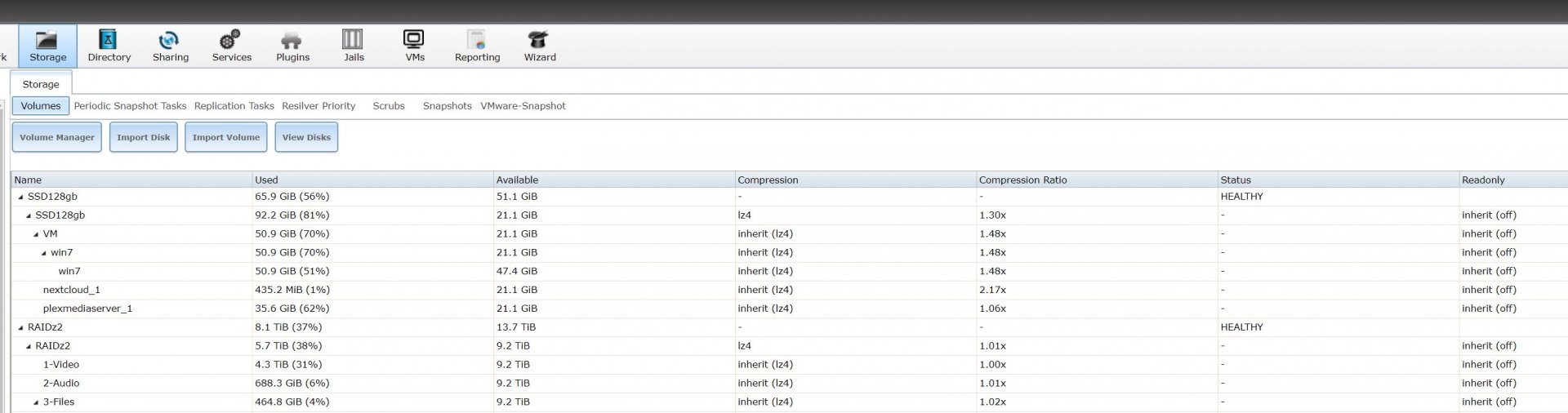Open Periodic Snapshot Tasks tab
The image size is (1568, 413).
[130, 106]
